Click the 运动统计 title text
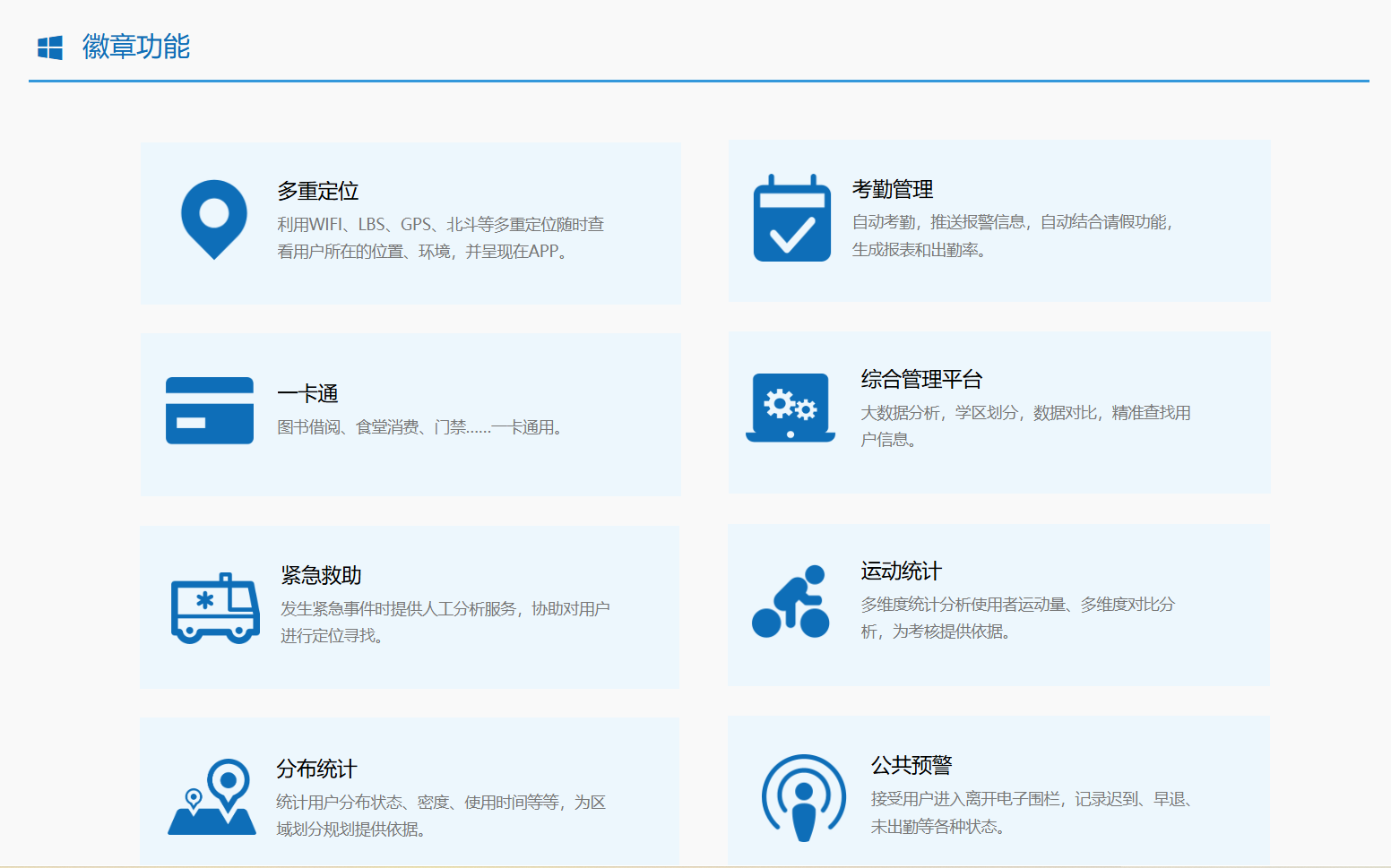Screen dimensions: 1391x868 [901, 572]
